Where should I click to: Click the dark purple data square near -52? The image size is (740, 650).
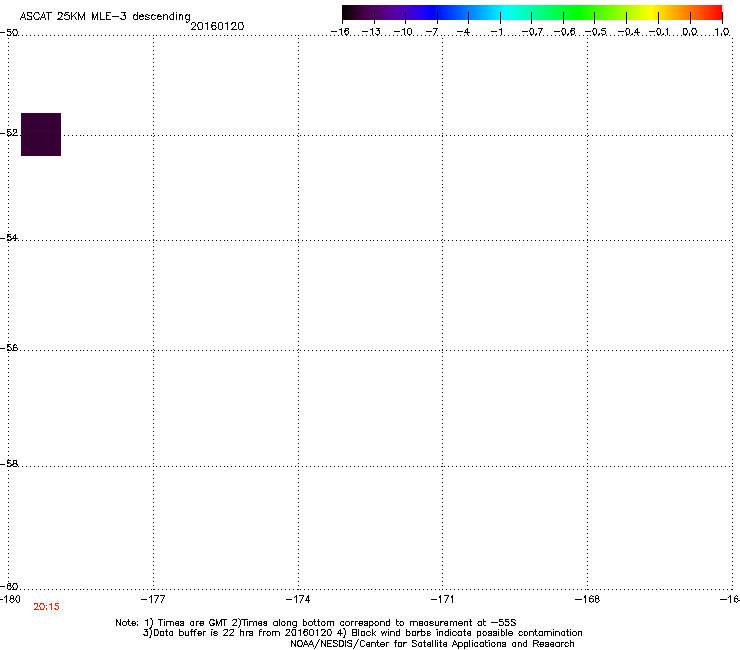(41, 134)
